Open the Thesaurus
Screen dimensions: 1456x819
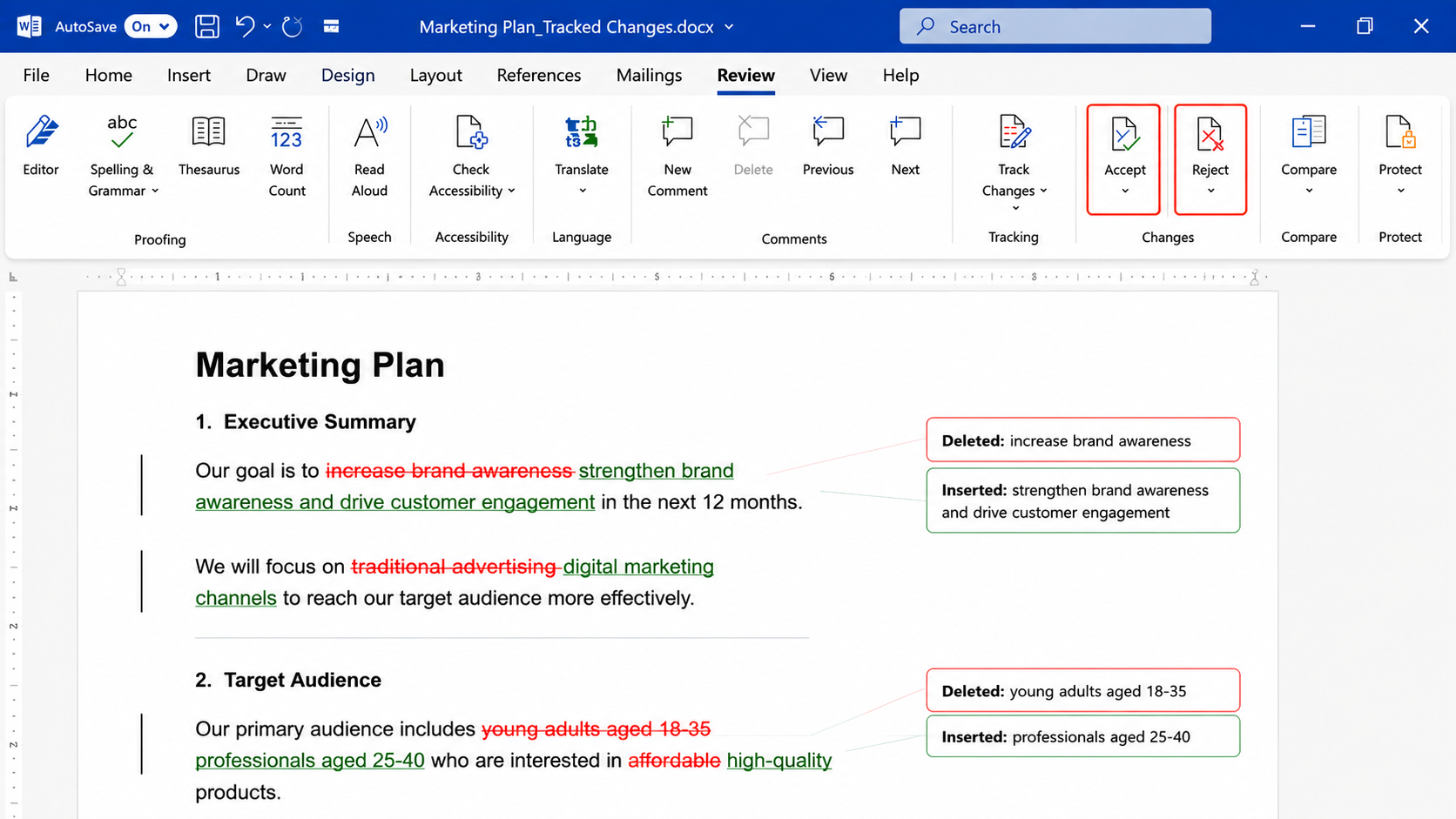209,145
